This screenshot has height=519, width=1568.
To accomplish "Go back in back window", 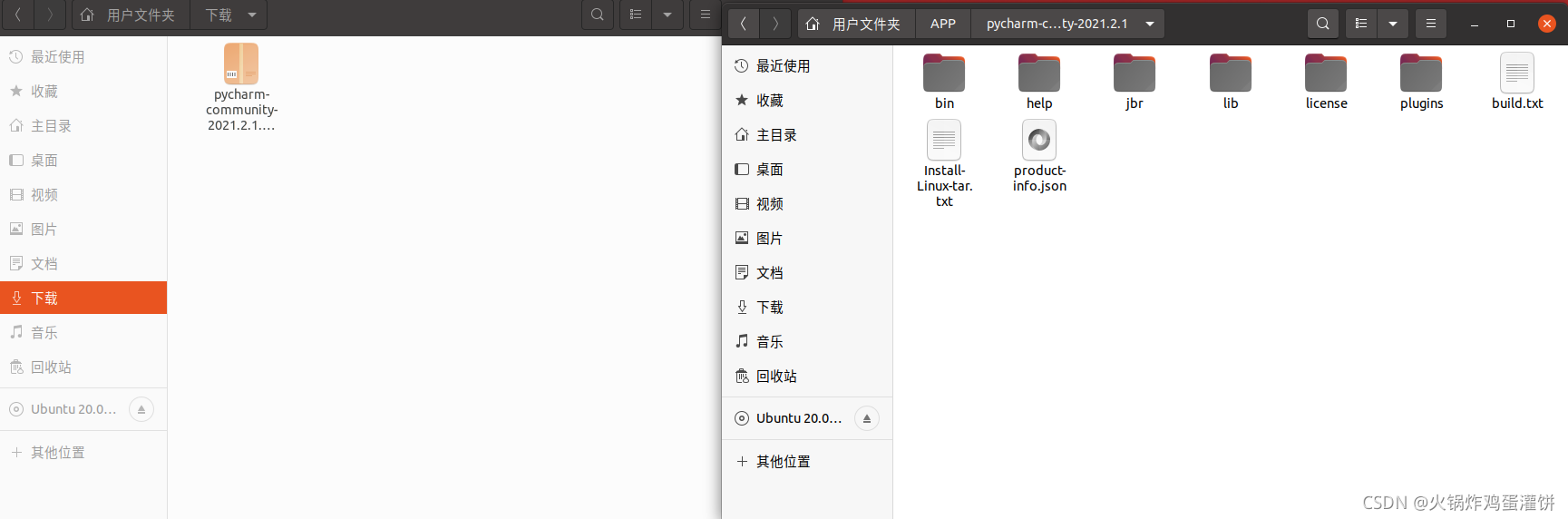I will pyautogui.click(x=17, y=15).
